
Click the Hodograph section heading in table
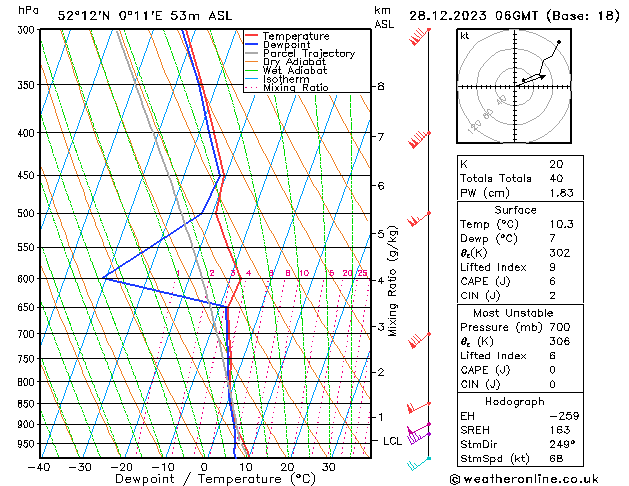(x=515, y=402)
